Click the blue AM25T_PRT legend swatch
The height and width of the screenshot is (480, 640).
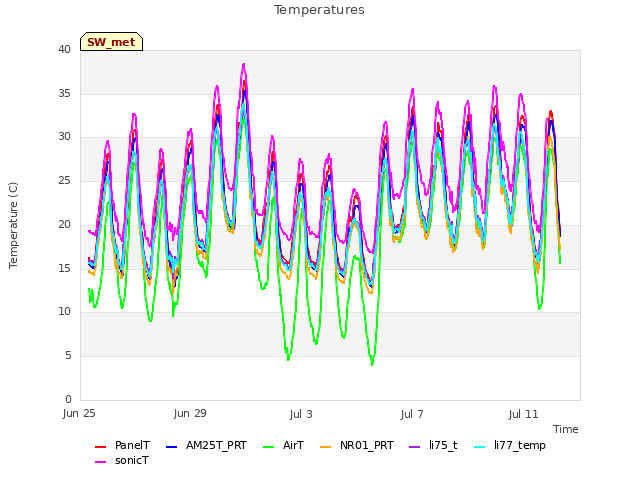click(171, 447)
